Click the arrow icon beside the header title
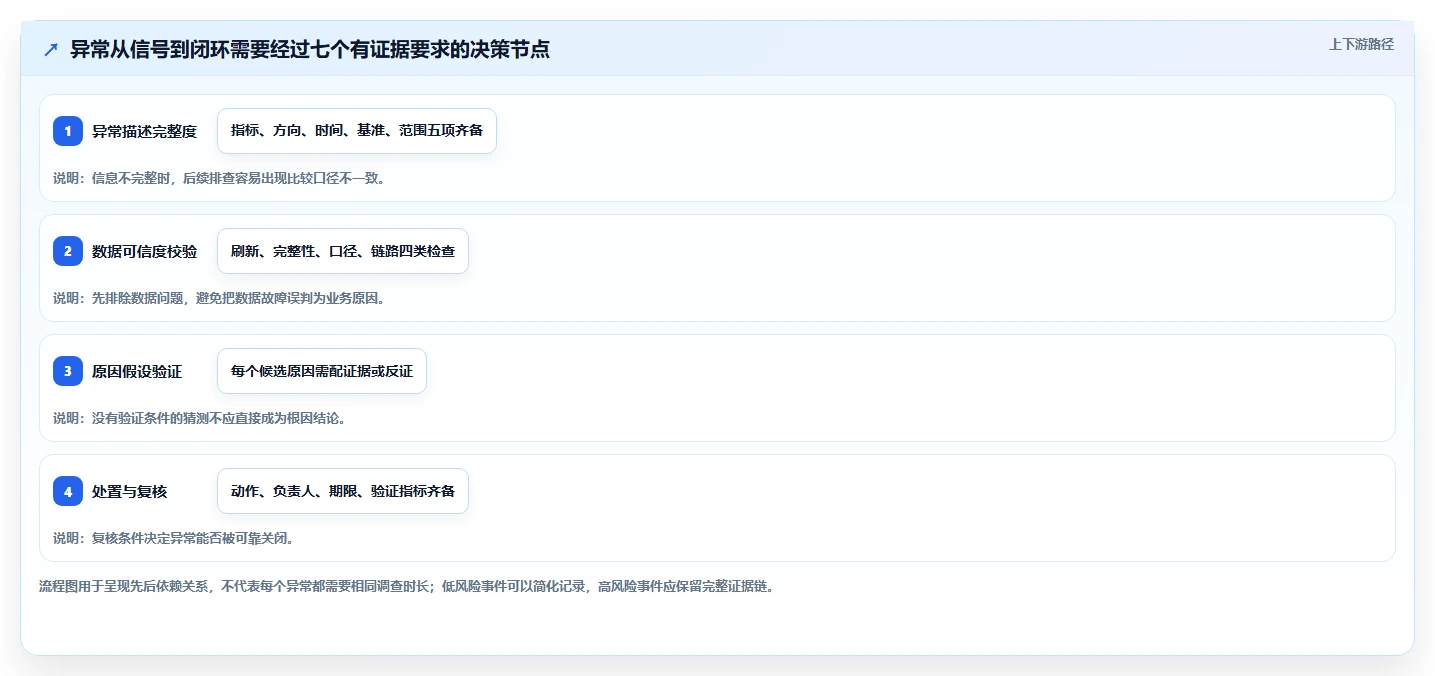Image resolution: width=1435 pixels, height=676 pixels. [51, 50]
